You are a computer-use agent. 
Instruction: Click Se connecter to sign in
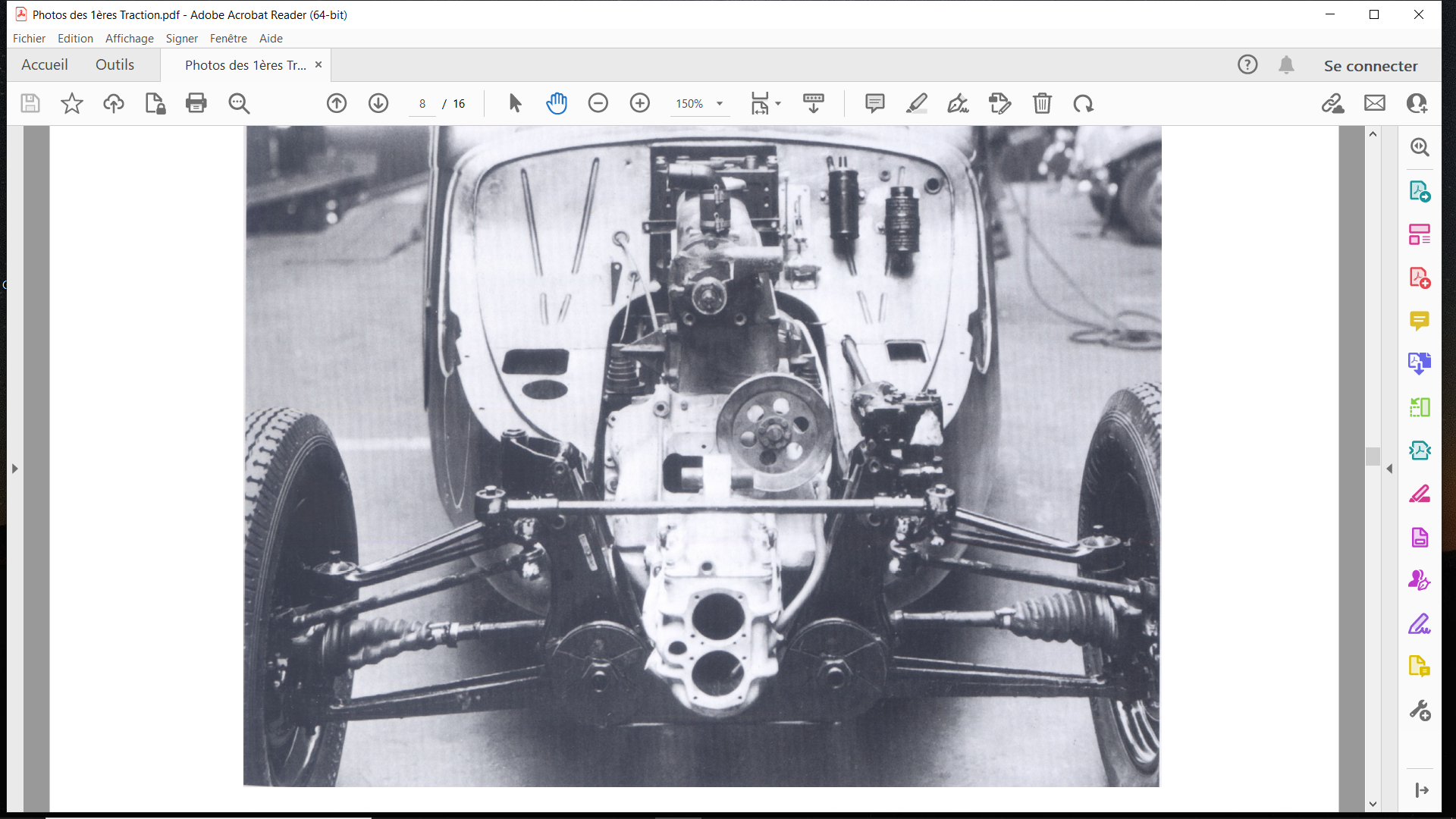point(1370,66)
